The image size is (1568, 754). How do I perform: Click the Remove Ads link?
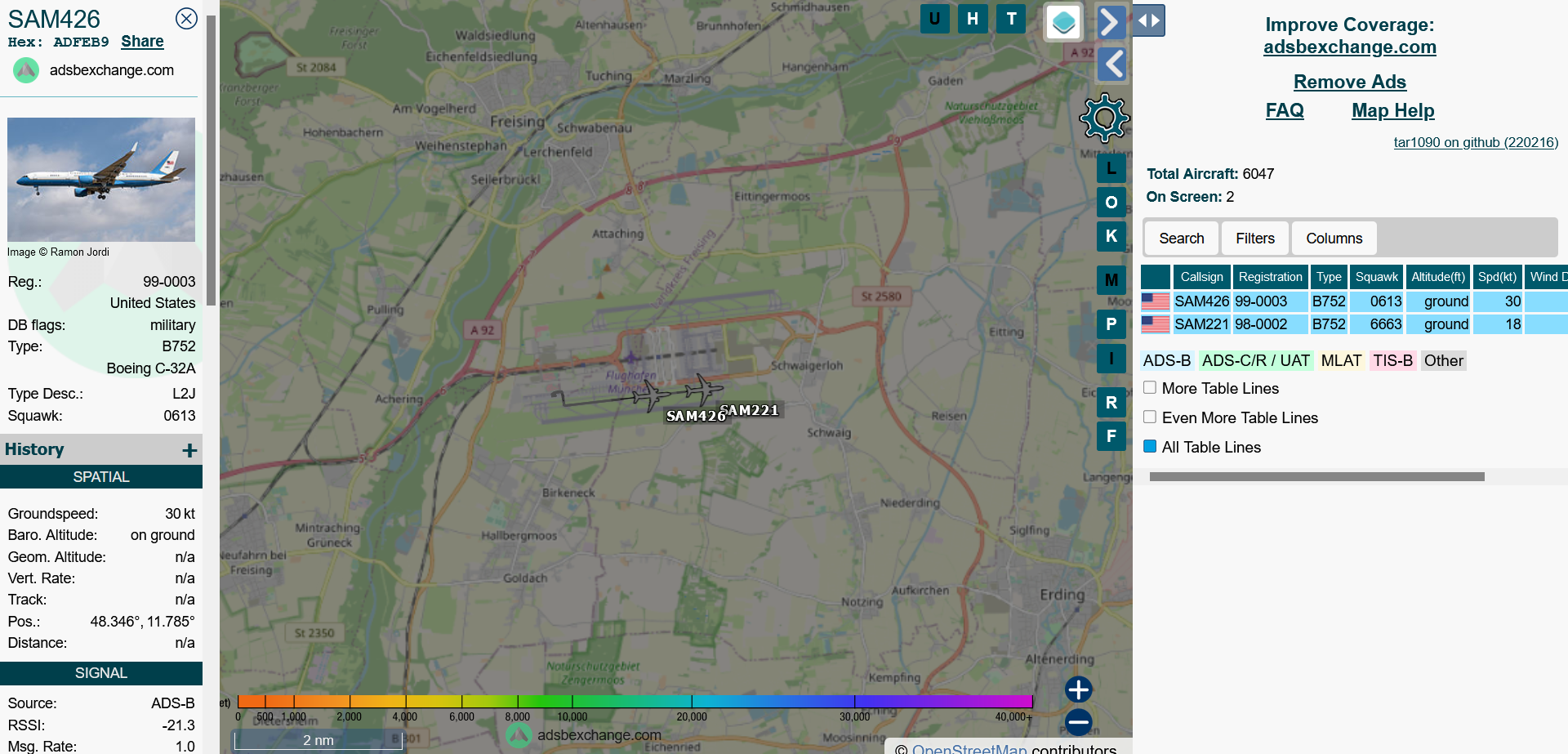(x=1349, y=82)
